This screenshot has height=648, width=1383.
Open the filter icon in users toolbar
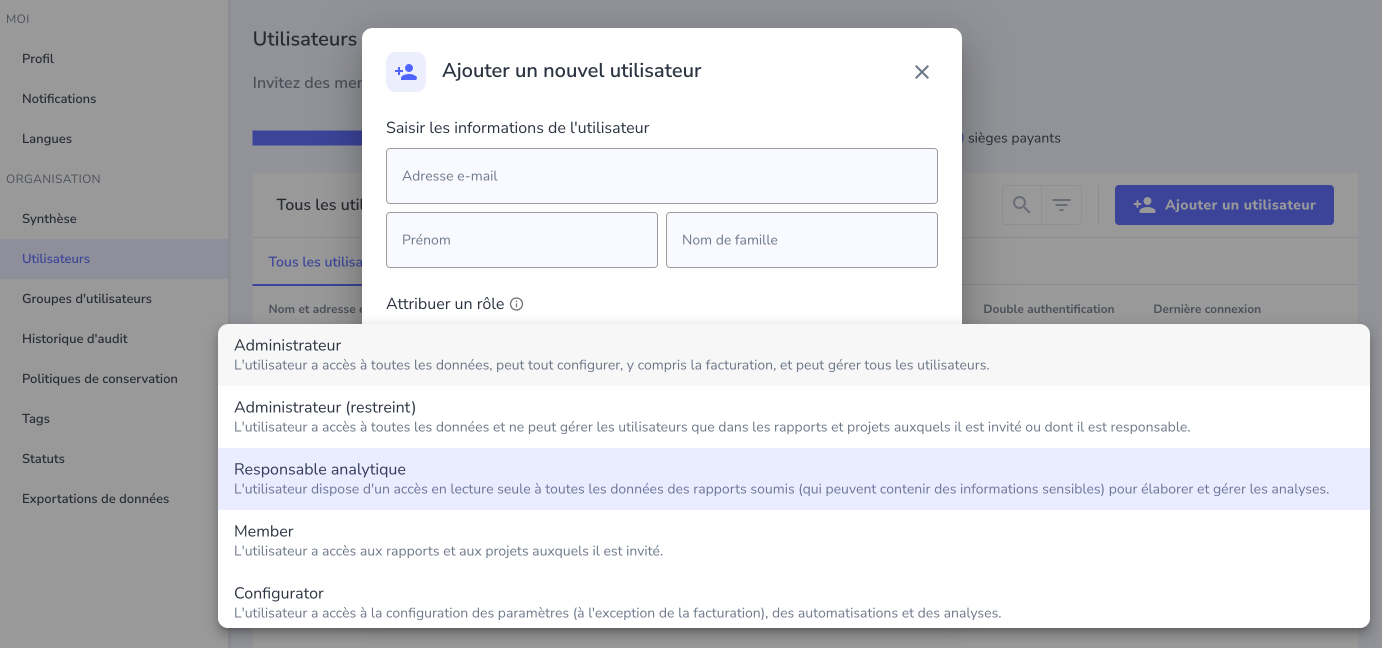(1061, 205)
